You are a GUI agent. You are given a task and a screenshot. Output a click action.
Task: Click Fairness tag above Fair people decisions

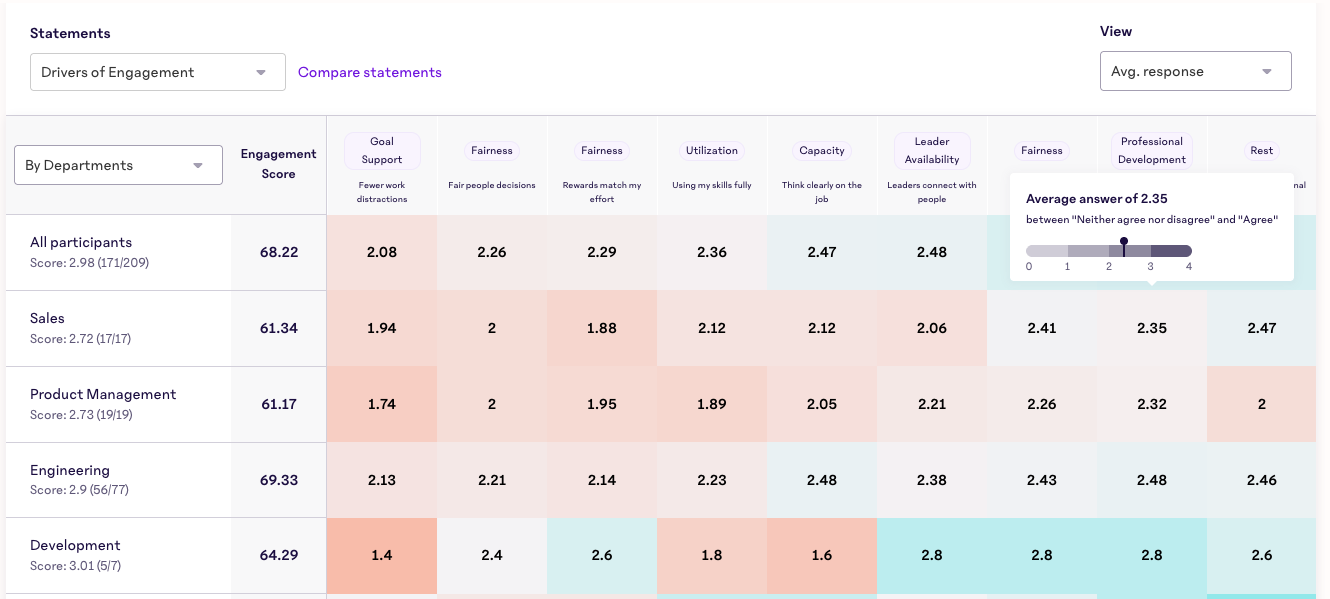[x=492, y=151]
